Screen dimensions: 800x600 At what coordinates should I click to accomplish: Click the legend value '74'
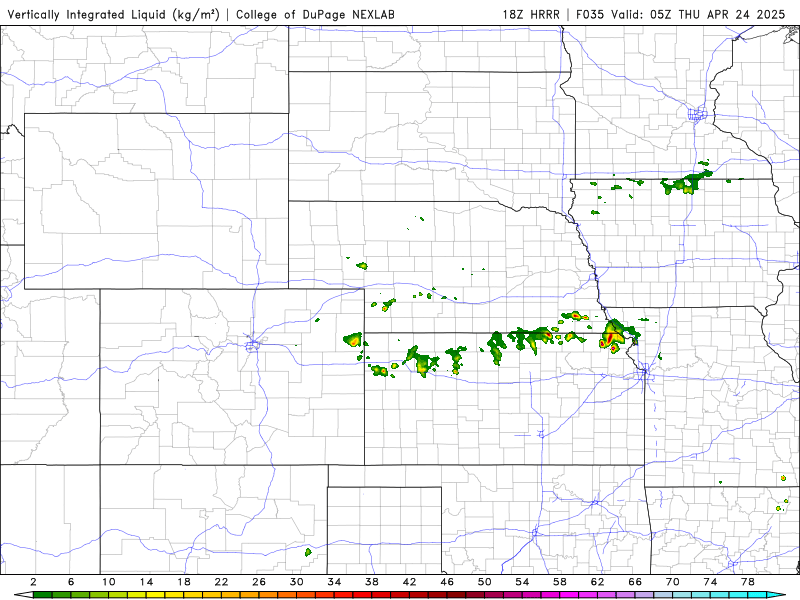[710, 582]
